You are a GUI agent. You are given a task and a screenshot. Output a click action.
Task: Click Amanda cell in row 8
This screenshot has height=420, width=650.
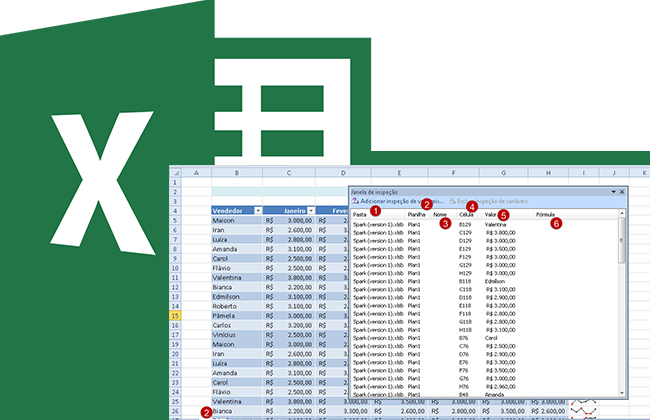click(x=237, y=249)
